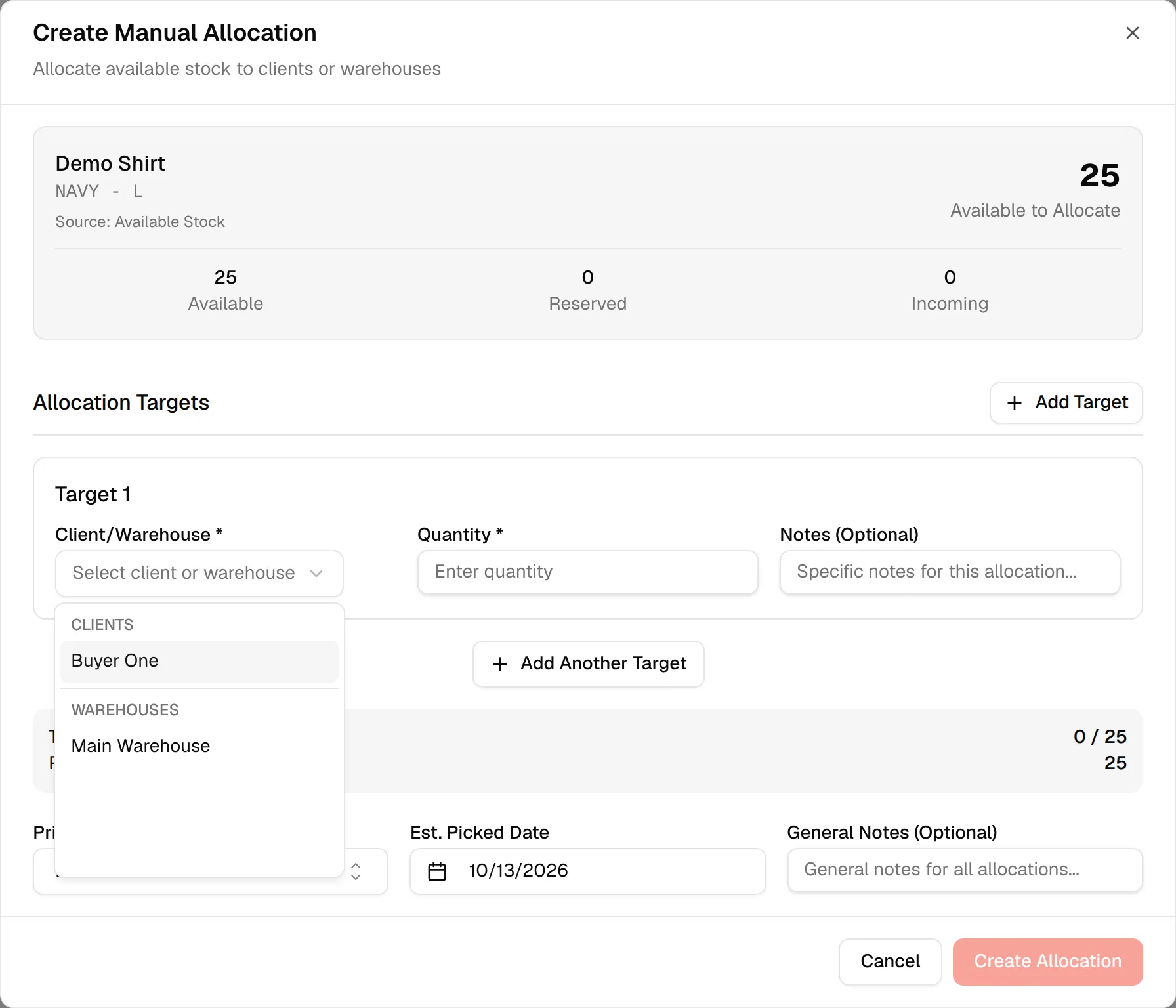Click the Incoming stat label
Image resolution: width=1176 pixels, height=1008 pixels.
(950, 304)
